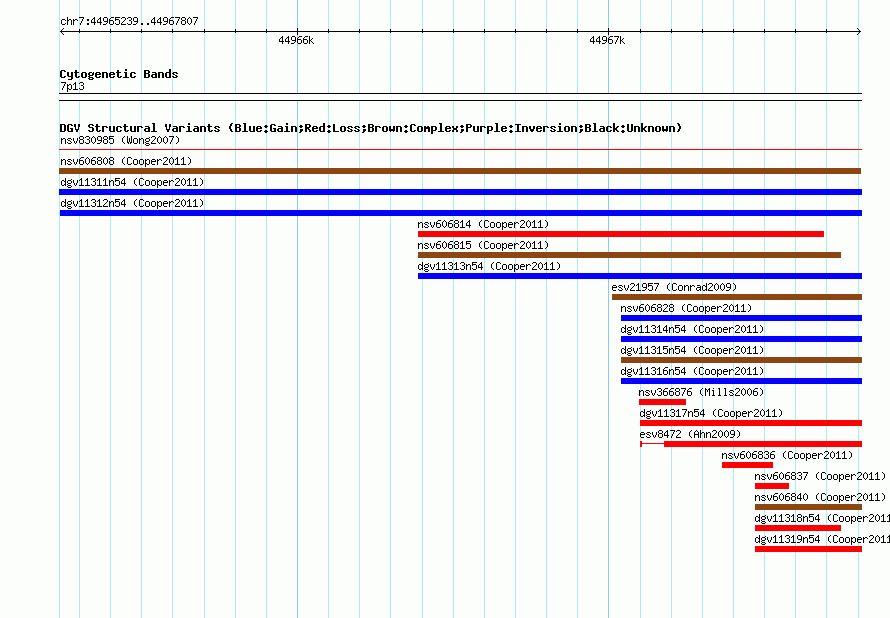Click the blue dgv11314n54 gain bar

pyautogui.click(x=741, y=339)
